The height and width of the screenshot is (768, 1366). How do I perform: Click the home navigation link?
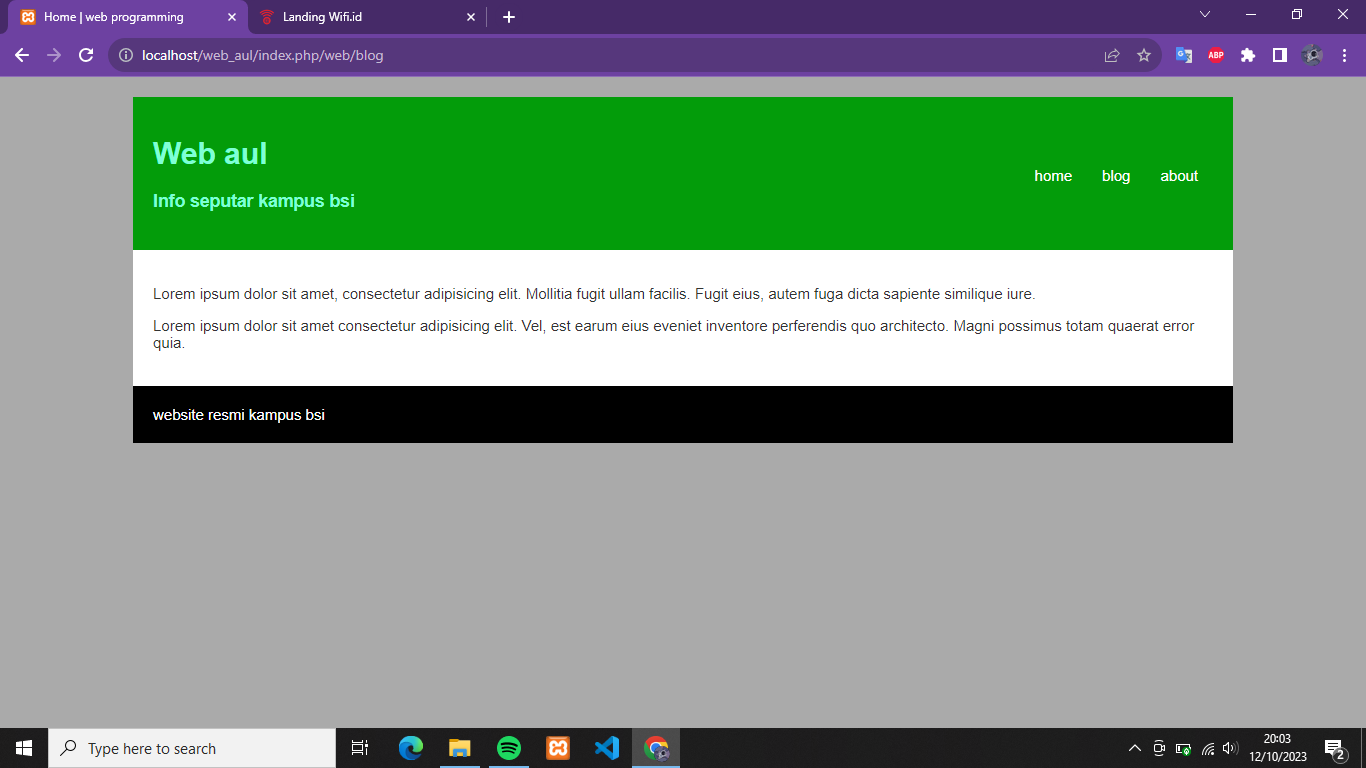(x=1053, y=176)
